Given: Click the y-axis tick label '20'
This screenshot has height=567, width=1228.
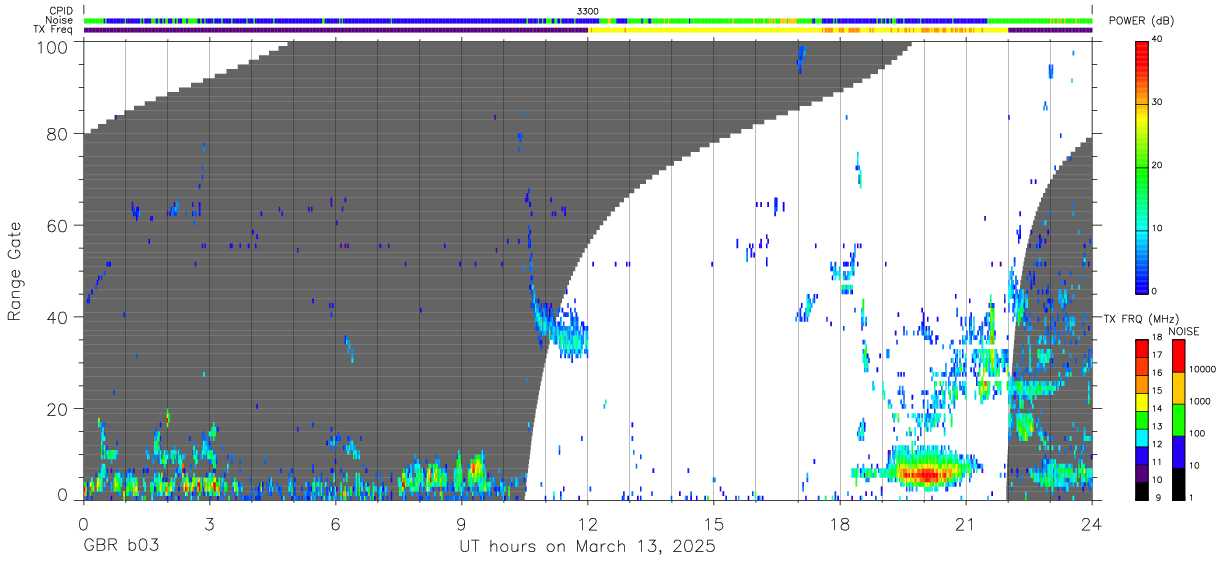Looking at the screenshot, I should point(57,408).
